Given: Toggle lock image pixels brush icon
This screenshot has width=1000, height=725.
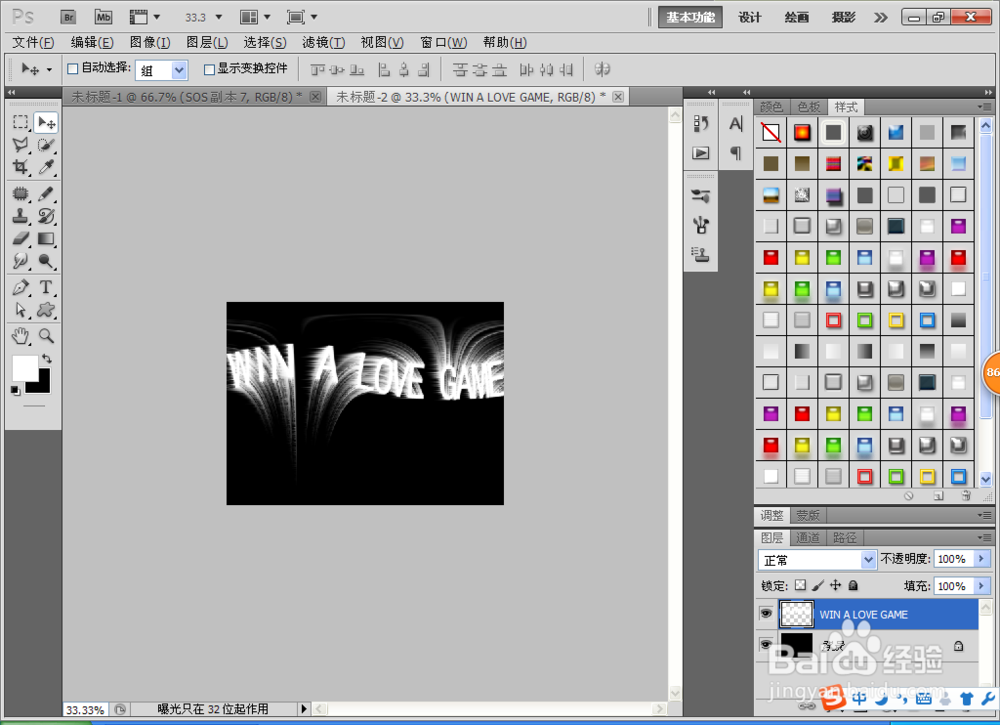Looking at the screenshot, I should (x=818, y=585).
